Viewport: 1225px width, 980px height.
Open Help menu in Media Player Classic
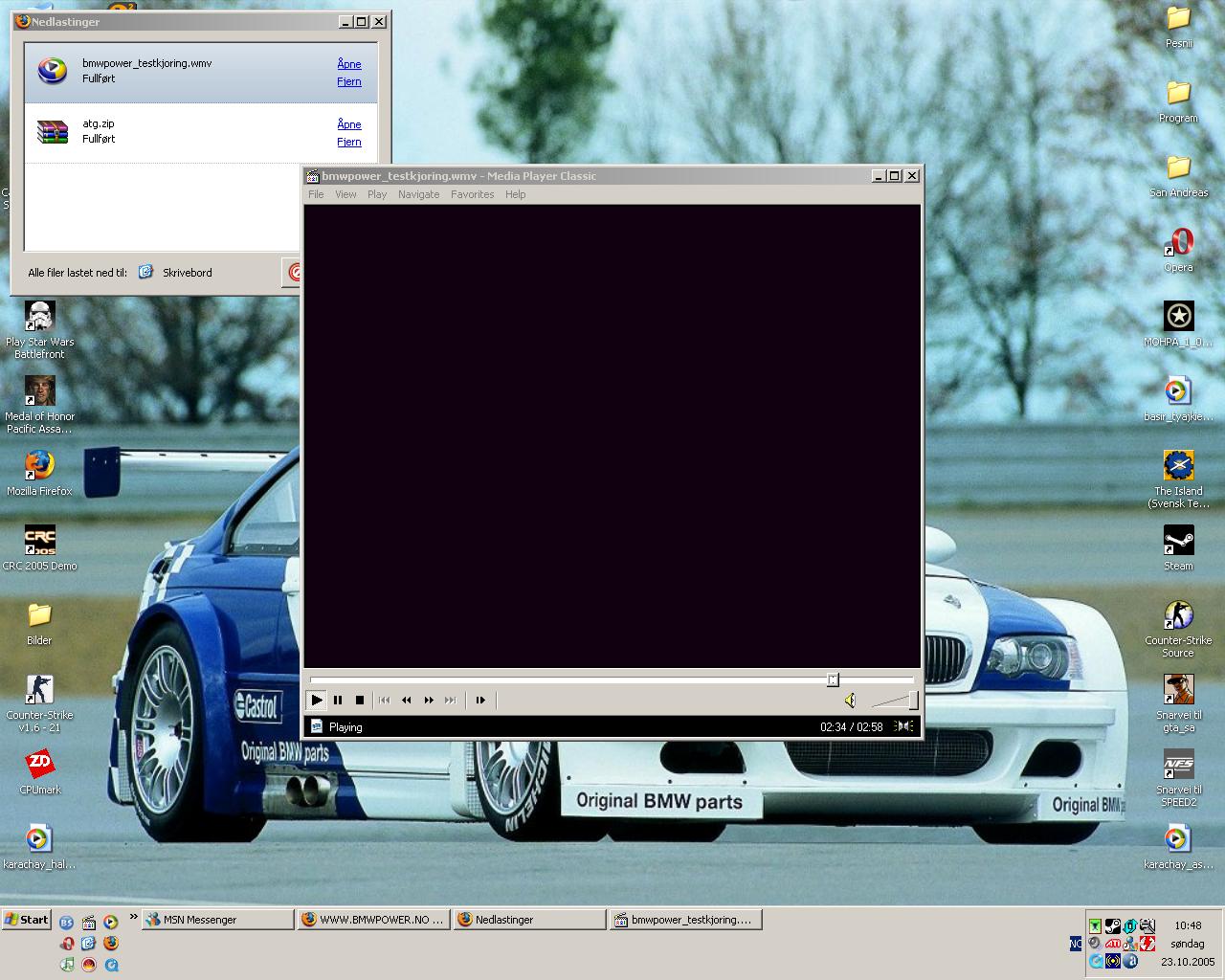tap(515, 194)
